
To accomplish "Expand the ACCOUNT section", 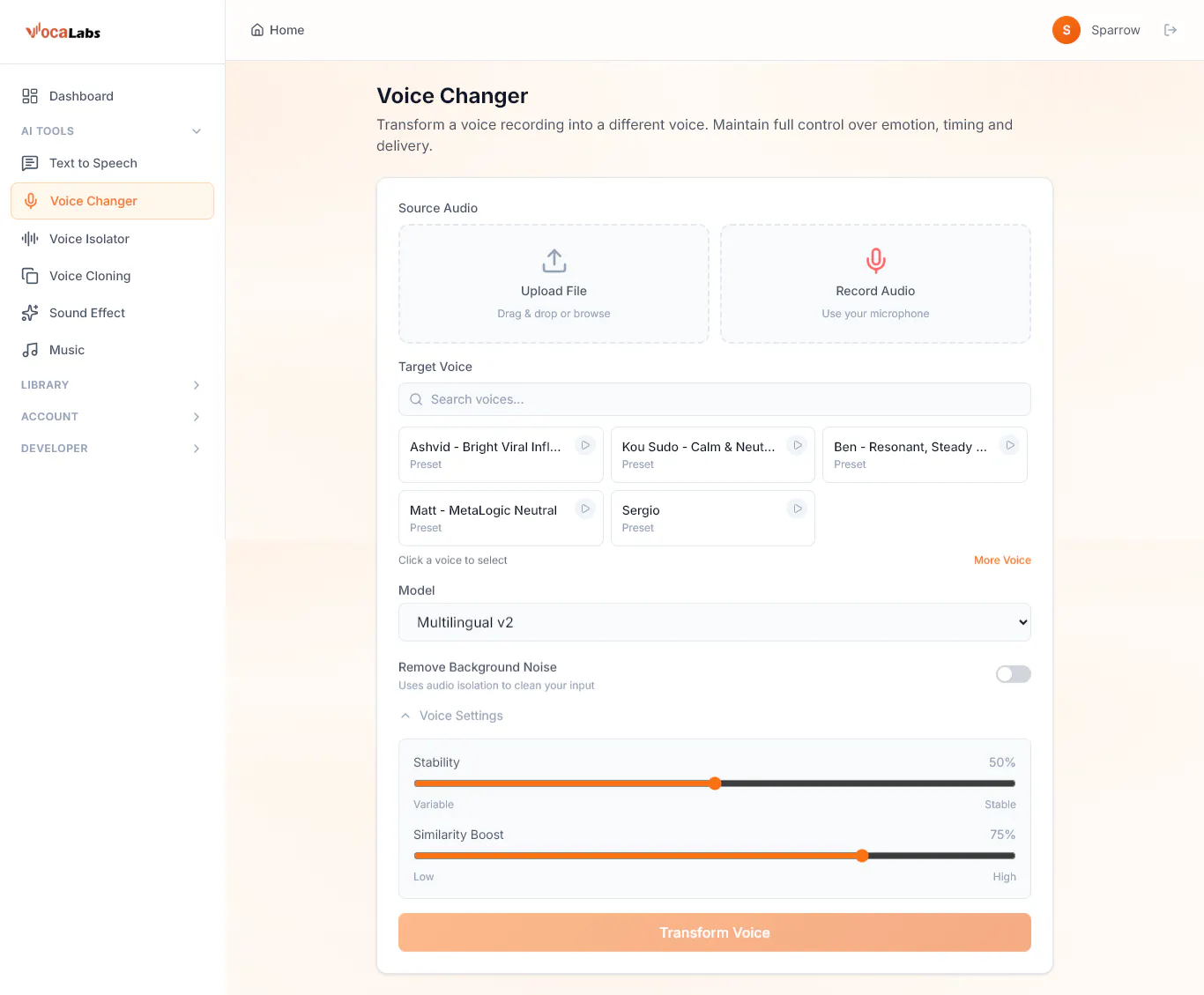I will 112,417.
